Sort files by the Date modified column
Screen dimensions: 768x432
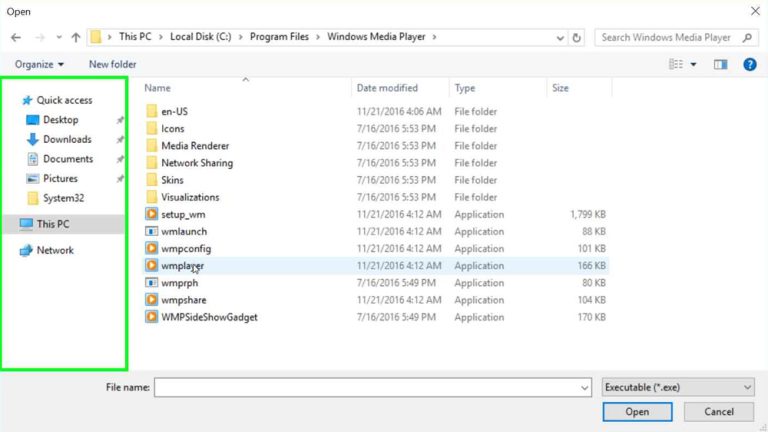[x=387, y=88]
